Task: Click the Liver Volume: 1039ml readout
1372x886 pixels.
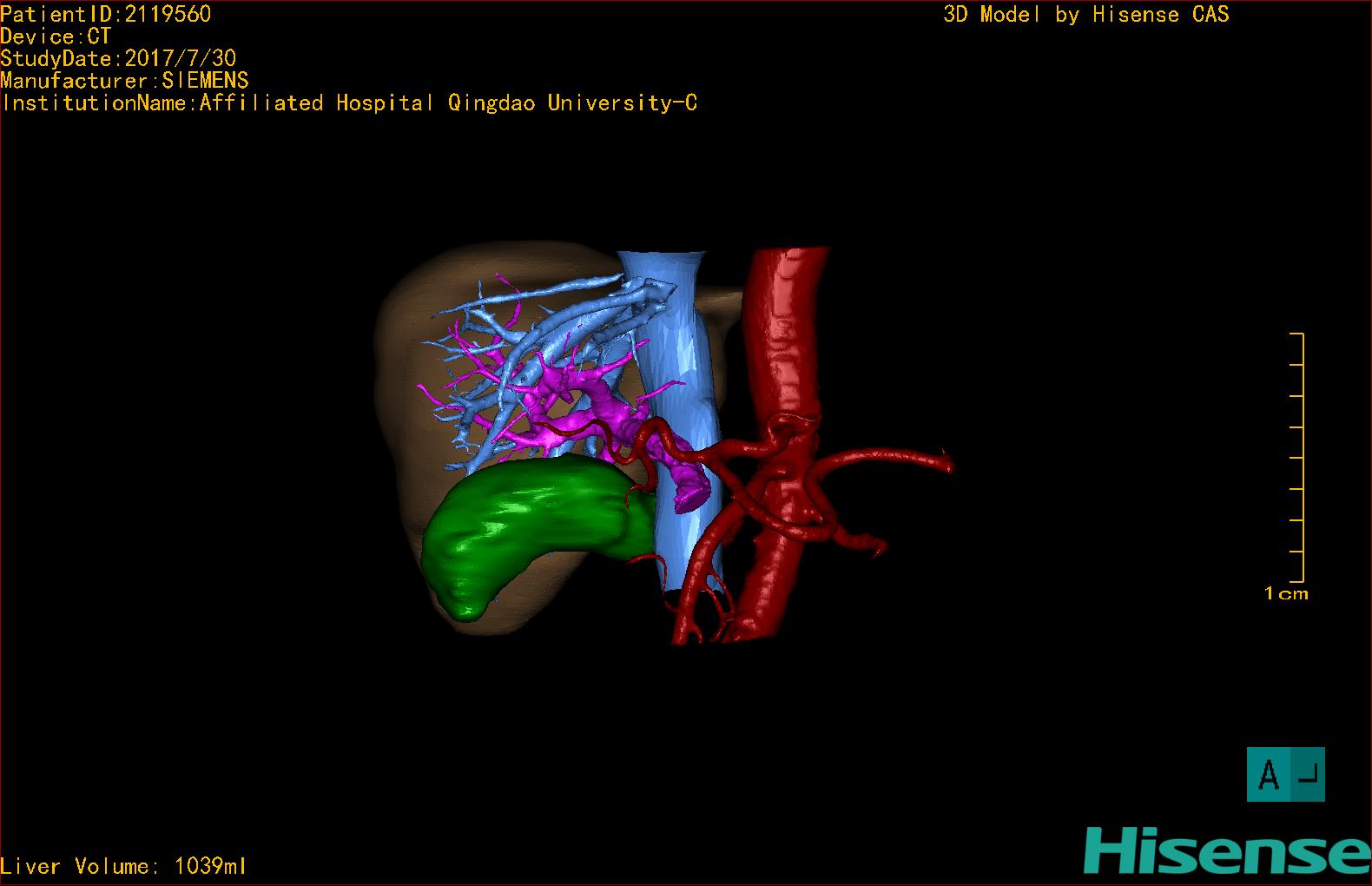Action: [x=123, y=866]
